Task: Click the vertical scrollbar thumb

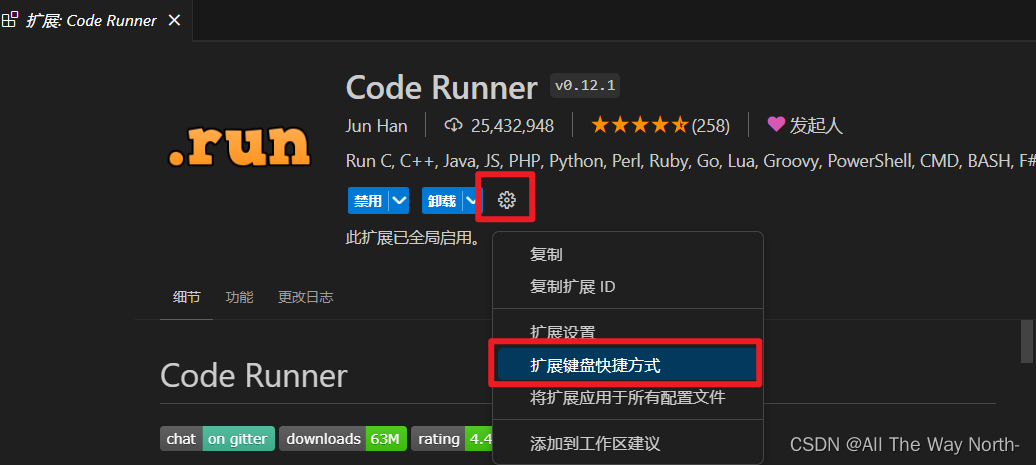Action: tap(1027, 341)
